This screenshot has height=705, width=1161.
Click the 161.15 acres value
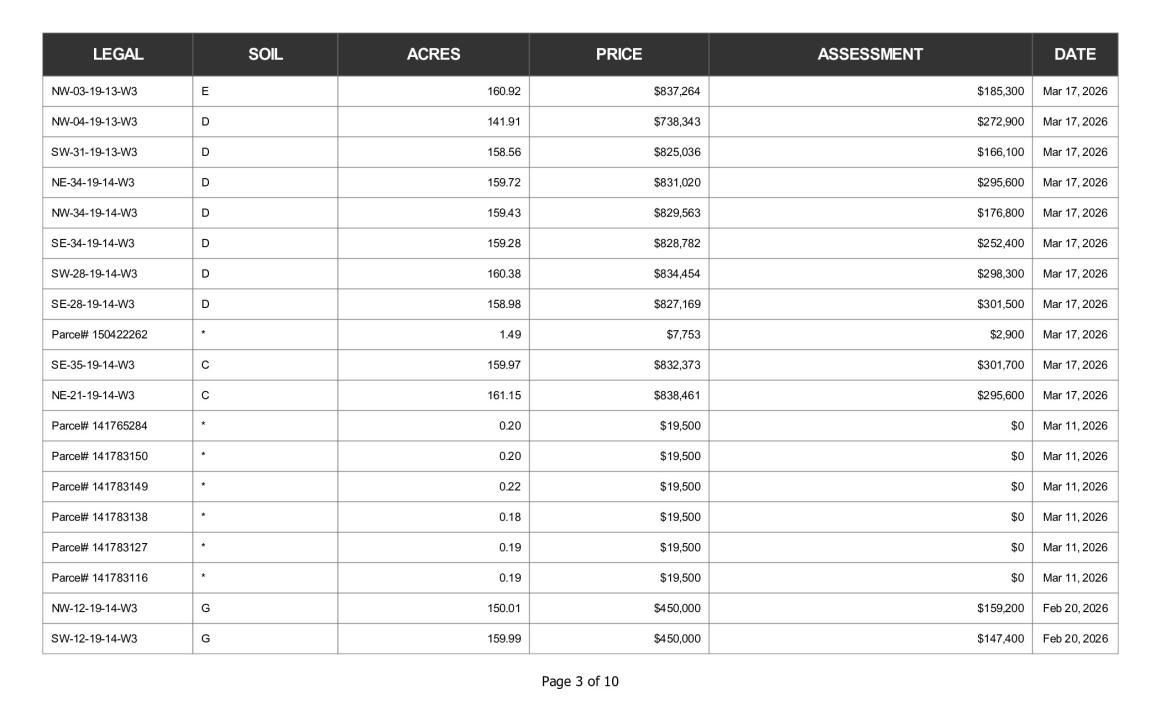tap(503, 395)
